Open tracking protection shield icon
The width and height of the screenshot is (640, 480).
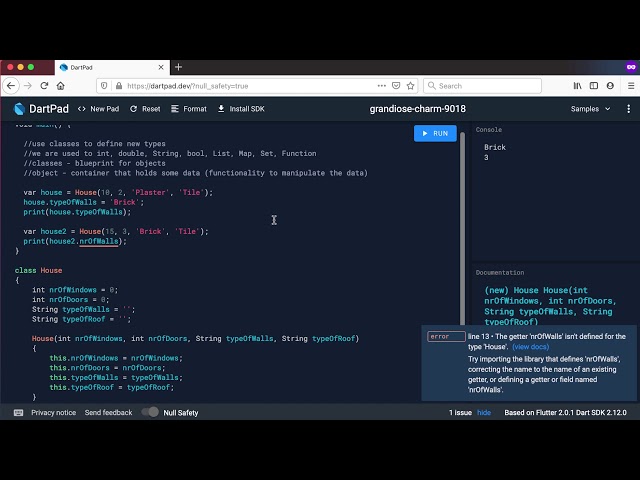point(104,86)
